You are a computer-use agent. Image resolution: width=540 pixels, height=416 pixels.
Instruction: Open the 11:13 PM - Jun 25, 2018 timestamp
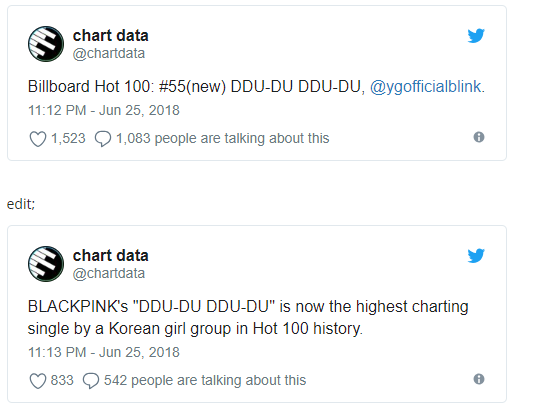coord(104,353)
